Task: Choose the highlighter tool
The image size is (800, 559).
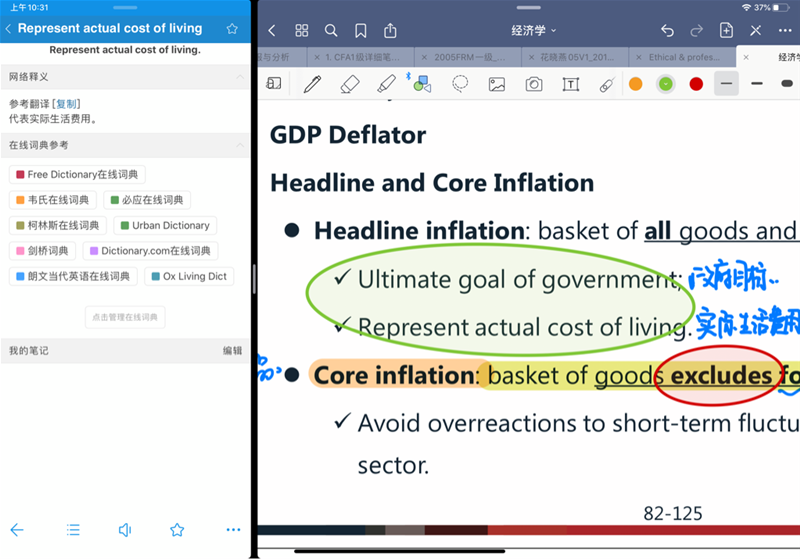Action: 386,84
